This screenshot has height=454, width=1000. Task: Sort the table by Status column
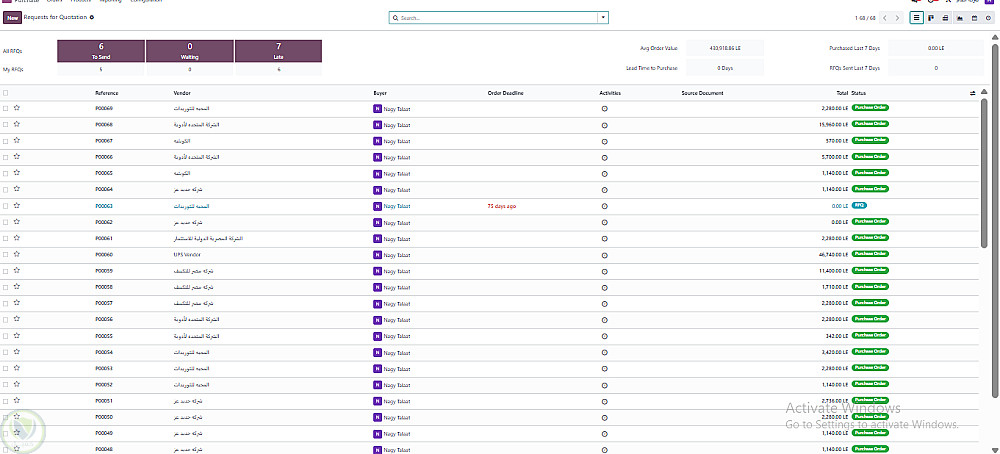coord(858,93)
